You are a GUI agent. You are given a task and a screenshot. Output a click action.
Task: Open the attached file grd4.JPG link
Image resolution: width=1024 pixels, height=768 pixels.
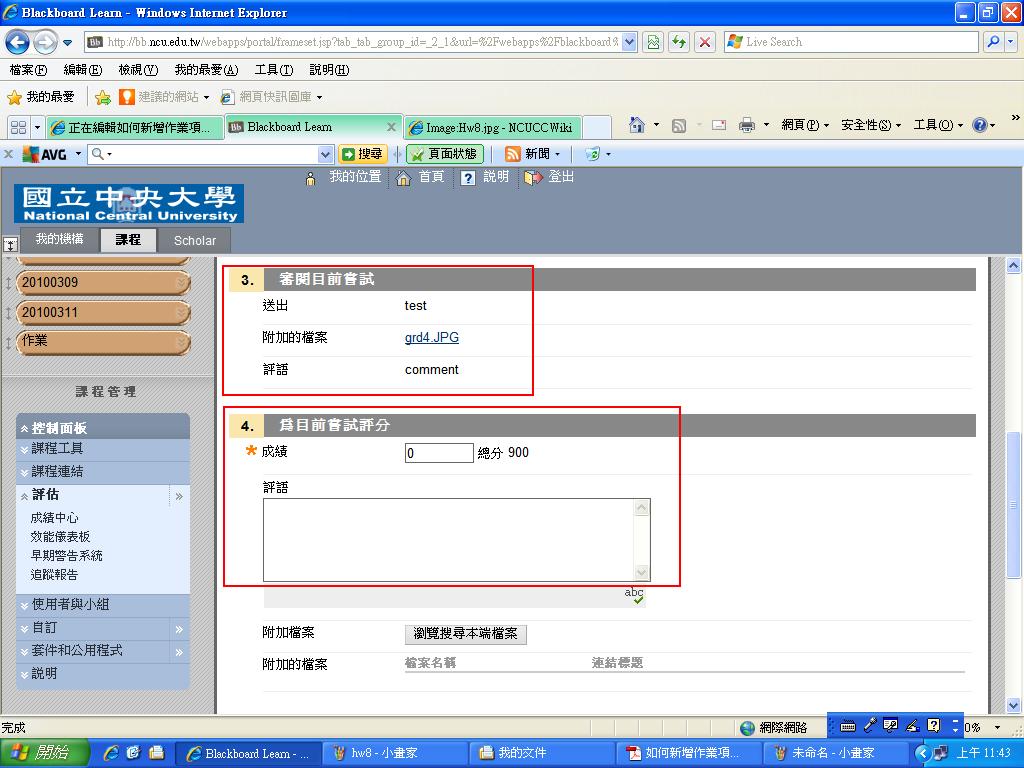[x=431, y=338]
